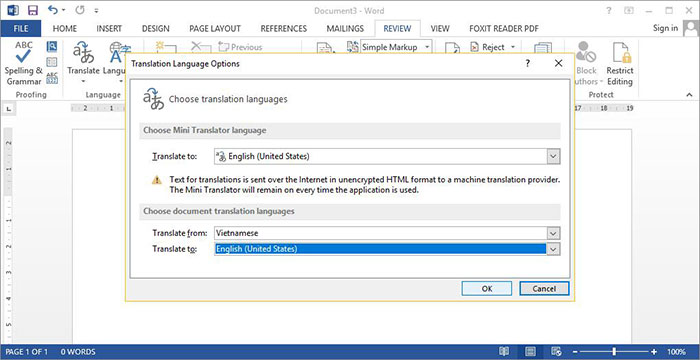The width and height of the screenshot is (700, 360).
Task: Click the Reject change icon
Action: (475, 47)
